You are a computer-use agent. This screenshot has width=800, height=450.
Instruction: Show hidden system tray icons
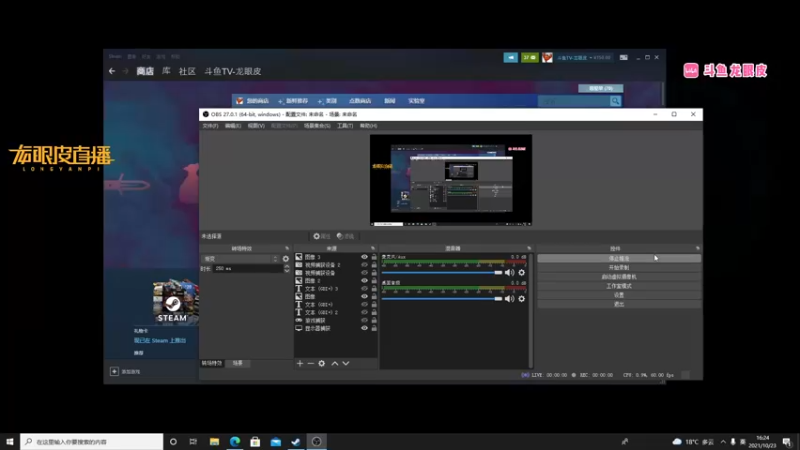[723, 441]
